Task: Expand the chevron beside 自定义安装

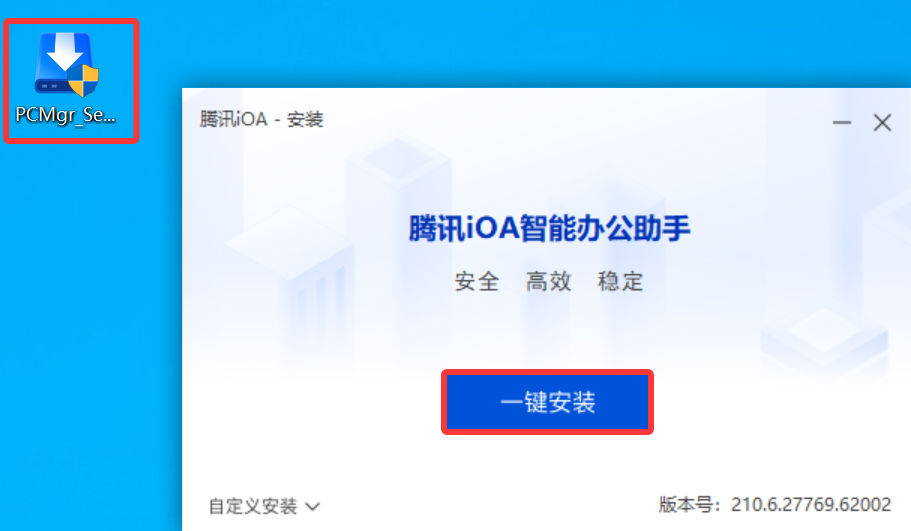Action: [313, 507]
